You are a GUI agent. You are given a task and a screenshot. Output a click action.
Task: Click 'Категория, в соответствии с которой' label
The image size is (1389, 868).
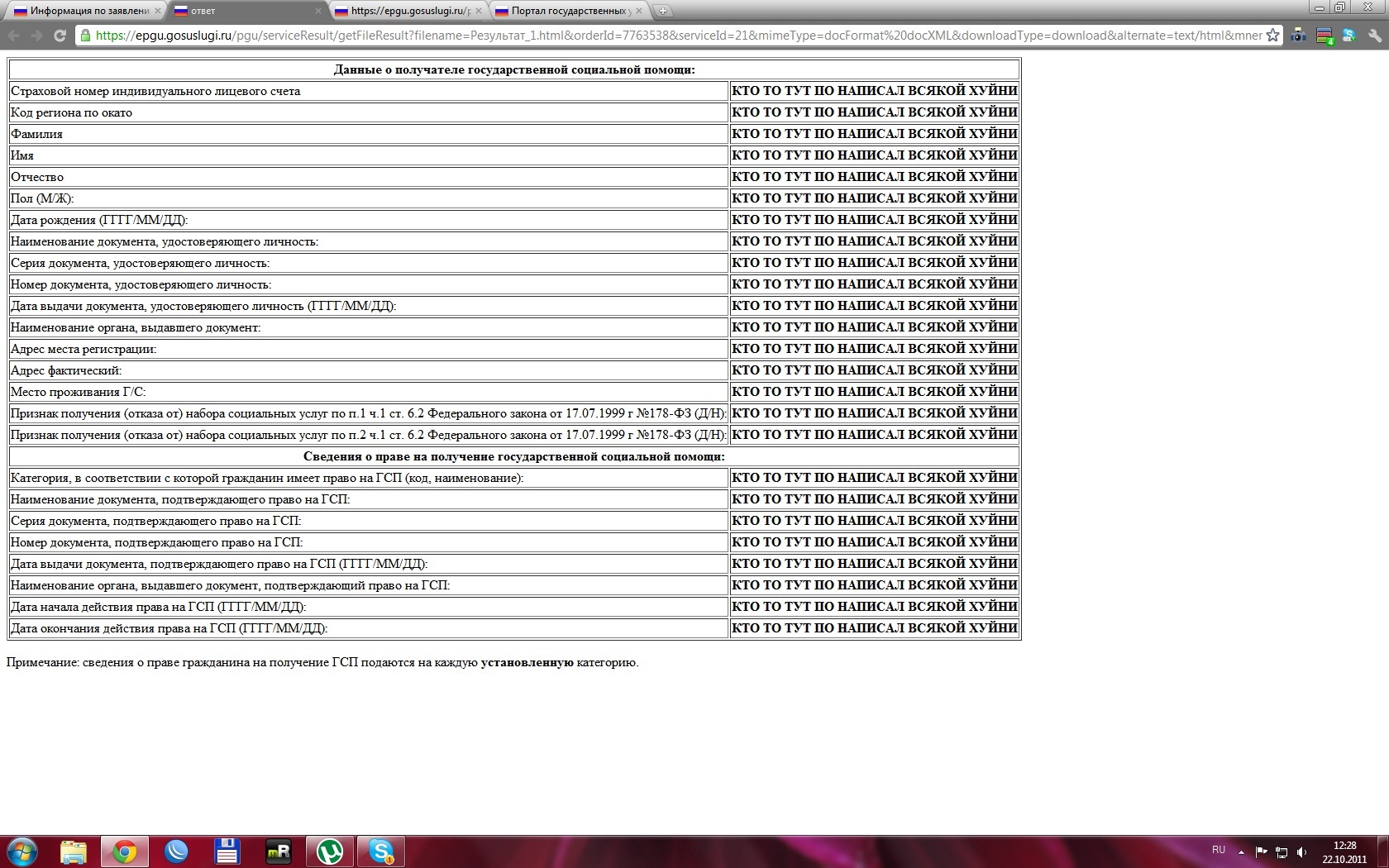tap(267, 478)
